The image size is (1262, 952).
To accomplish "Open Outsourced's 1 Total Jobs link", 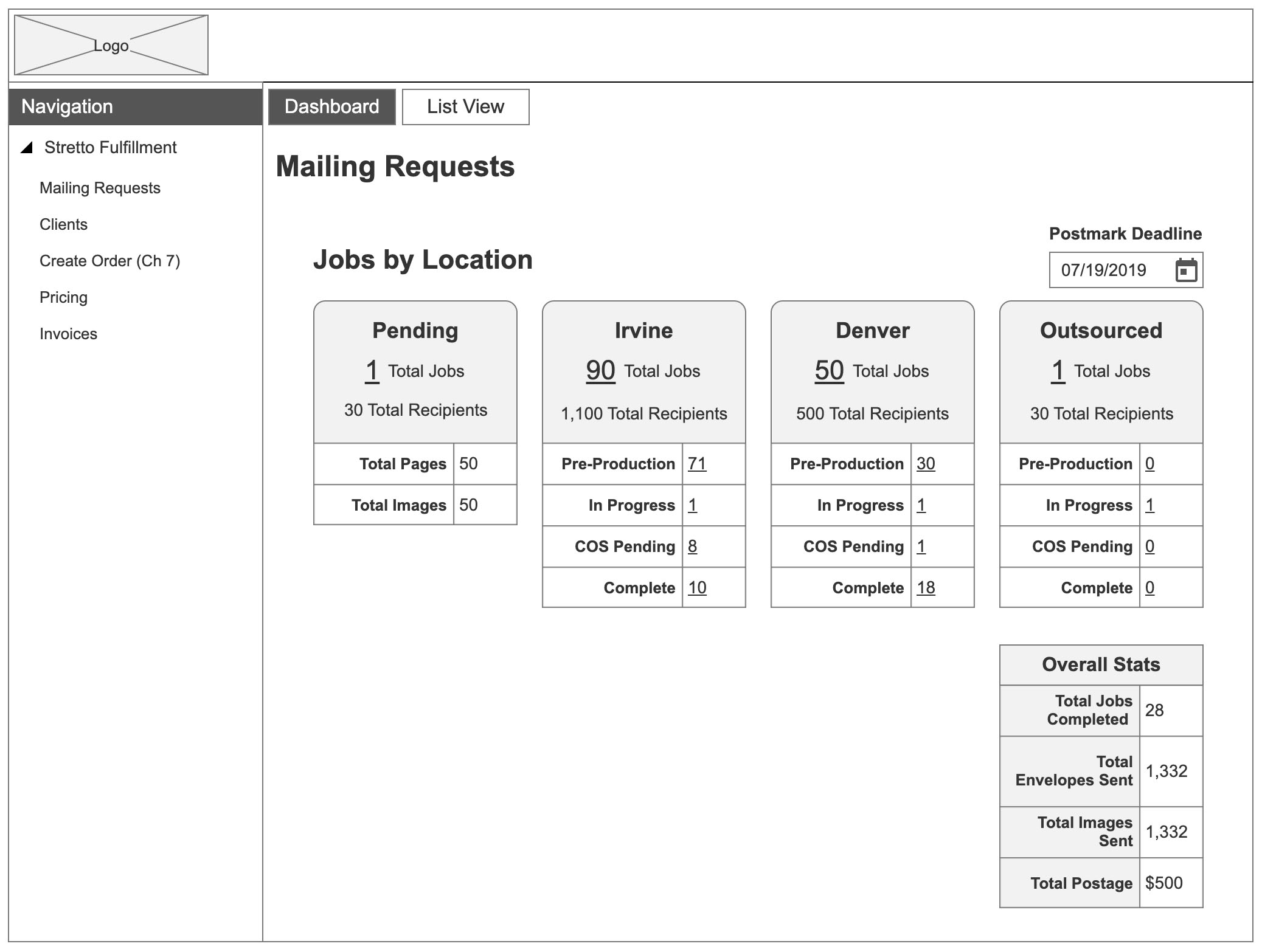I will click(1058, 370).
